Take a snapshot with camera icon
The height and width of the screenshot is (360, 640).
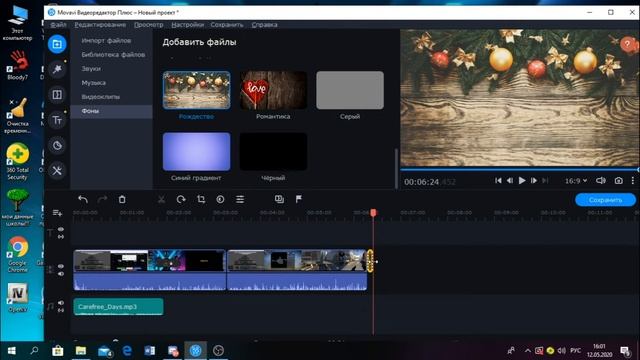point(619,180)
